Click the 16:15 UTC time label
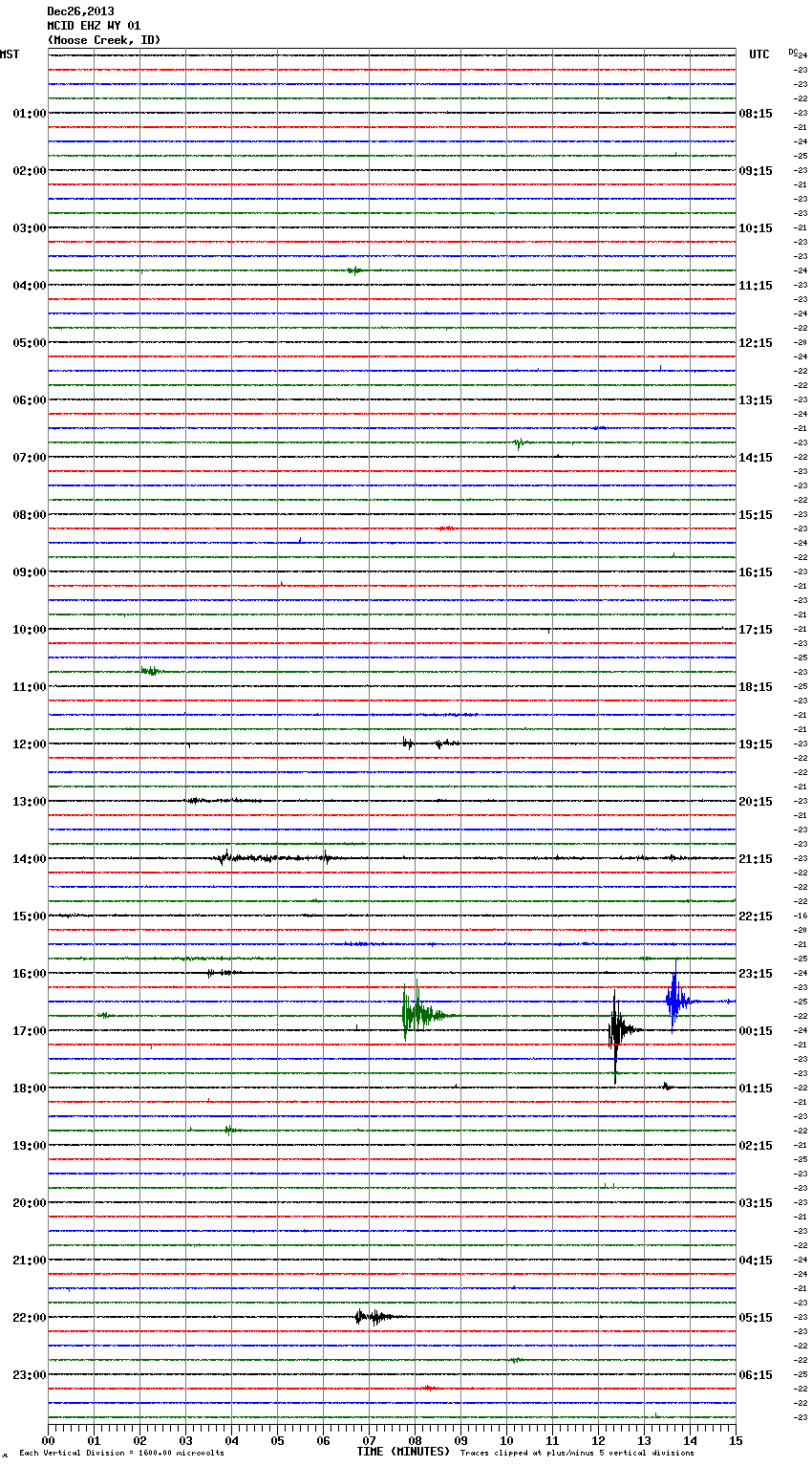The width and height of the screenshot is (812, 1466). (x=756, y=572)
